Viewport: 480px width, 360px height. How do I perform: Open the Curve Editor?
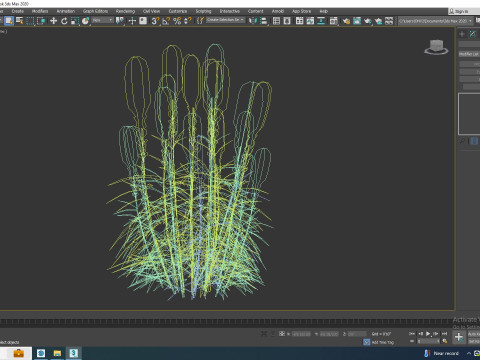click(x=310, y=21)
